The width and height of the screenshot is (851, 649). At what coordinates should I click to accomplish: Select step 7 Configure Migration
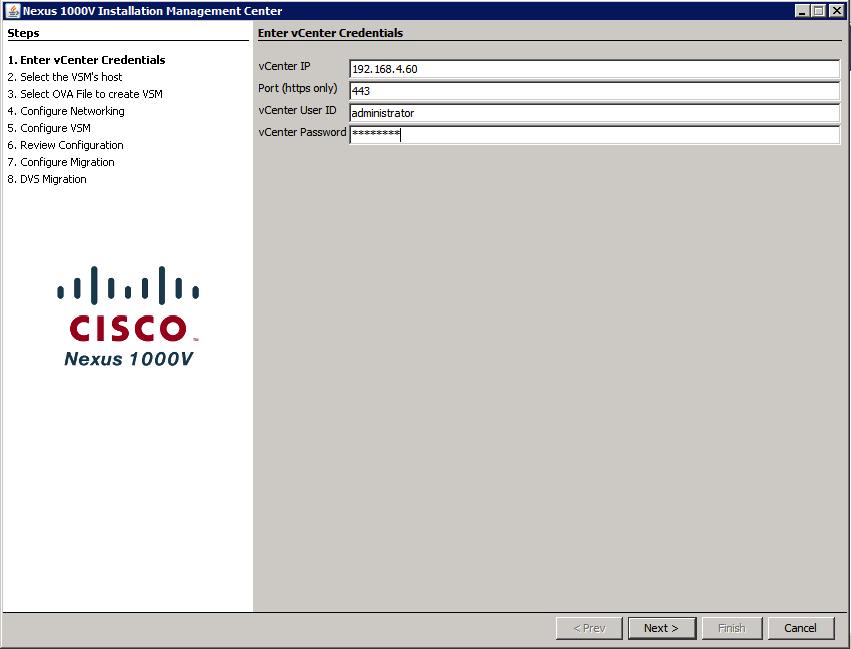point(61,162)
